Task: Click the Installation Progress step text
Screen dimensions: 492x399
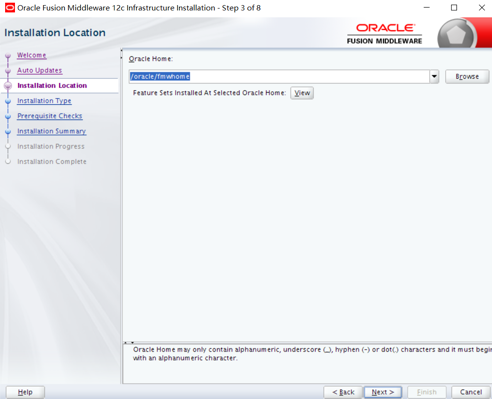Action: coord(51,146)
